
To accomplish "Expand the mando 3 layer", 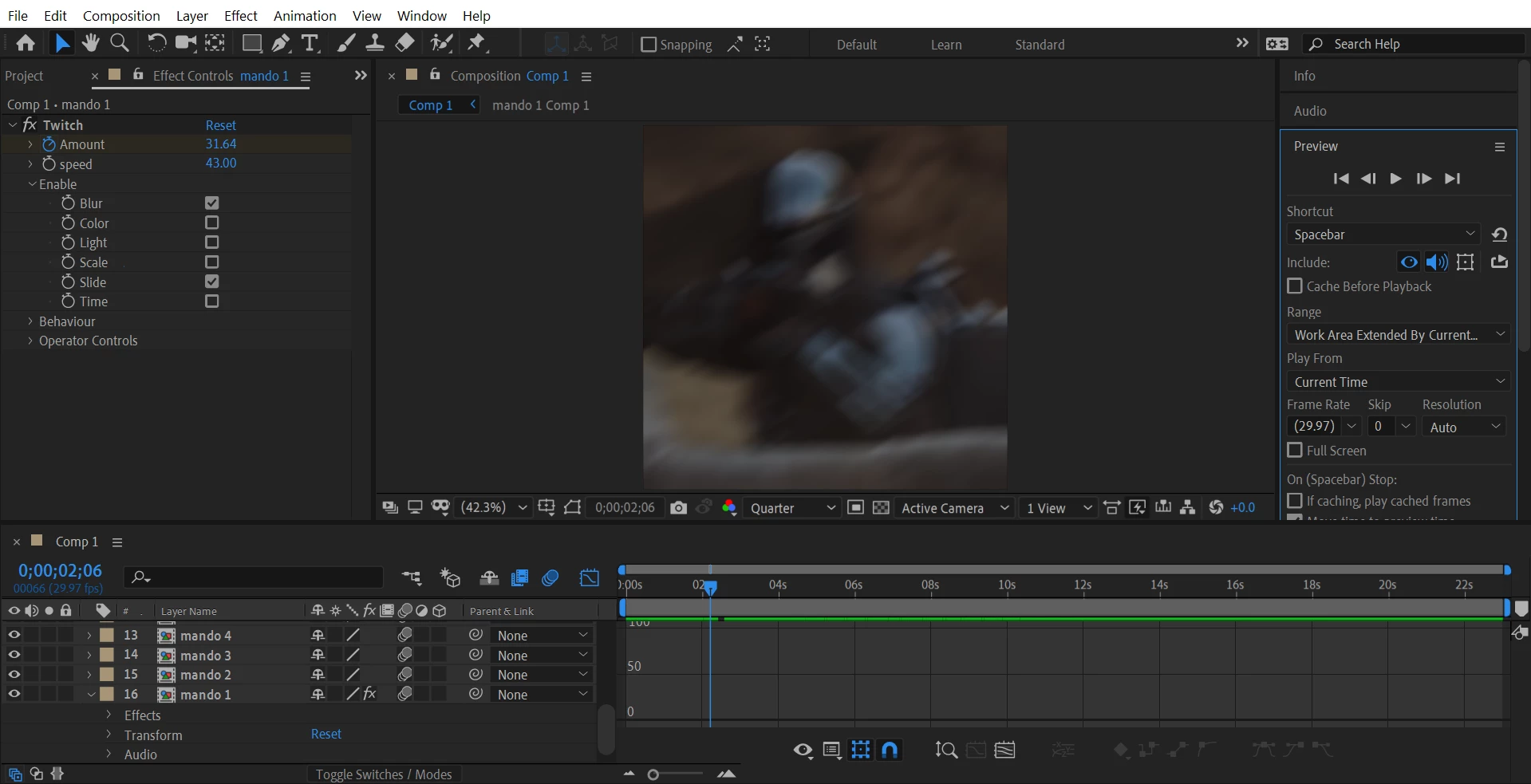I will (89, 655).
